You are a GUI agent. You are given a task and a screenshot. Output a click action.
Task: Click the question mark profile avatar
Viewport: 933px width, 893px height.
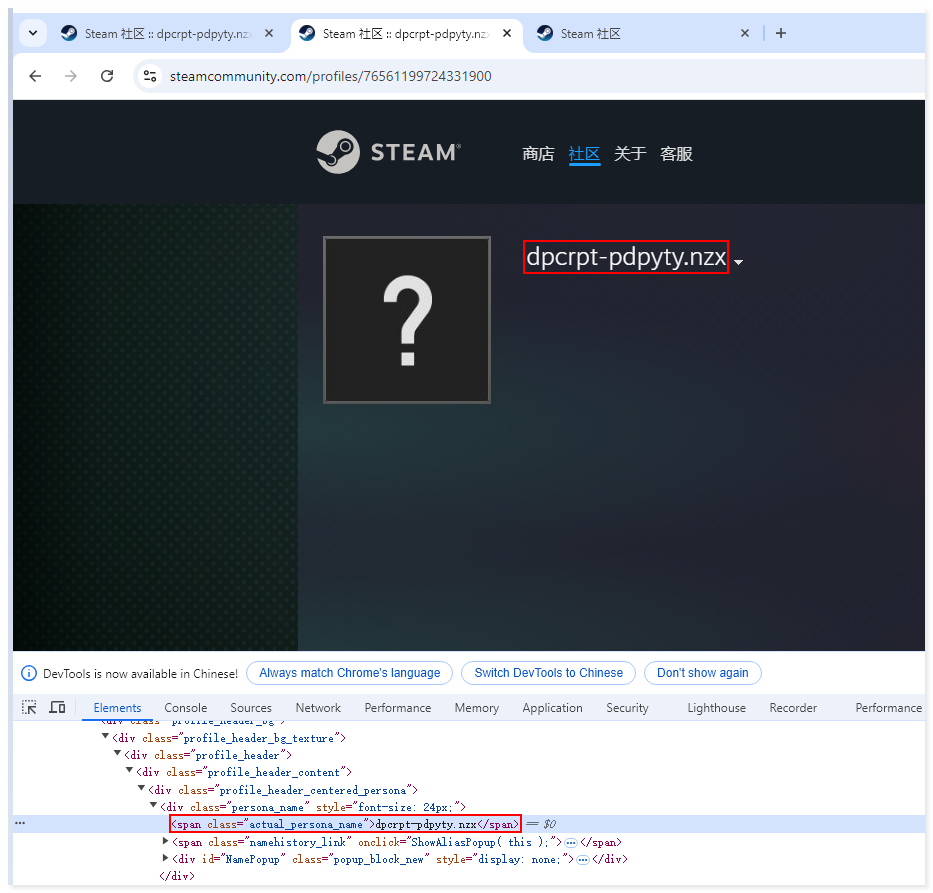[x=407, y=320]
